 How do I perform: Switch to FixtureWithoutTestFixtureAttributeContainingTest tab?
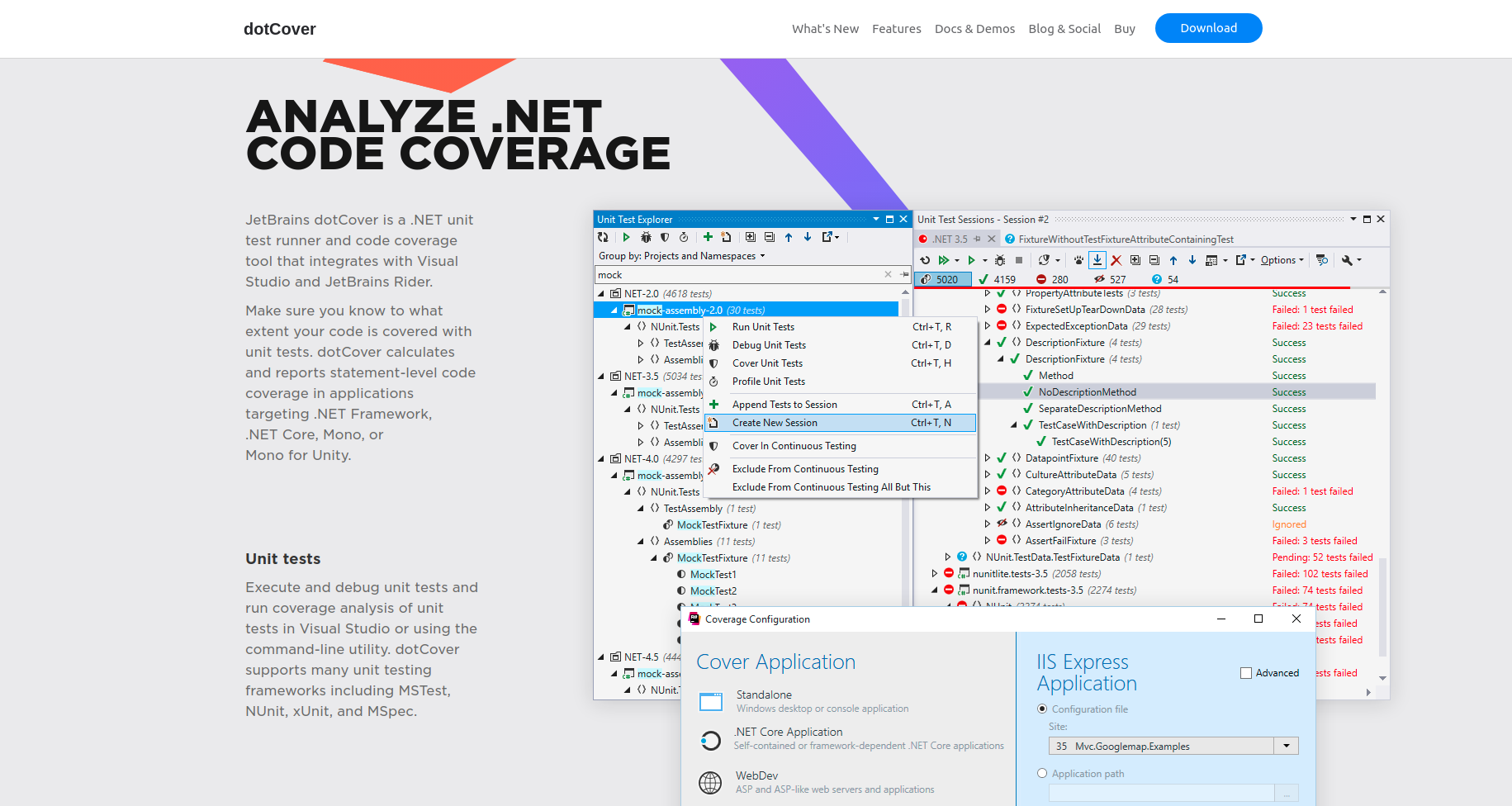[x=1120, y=239]
